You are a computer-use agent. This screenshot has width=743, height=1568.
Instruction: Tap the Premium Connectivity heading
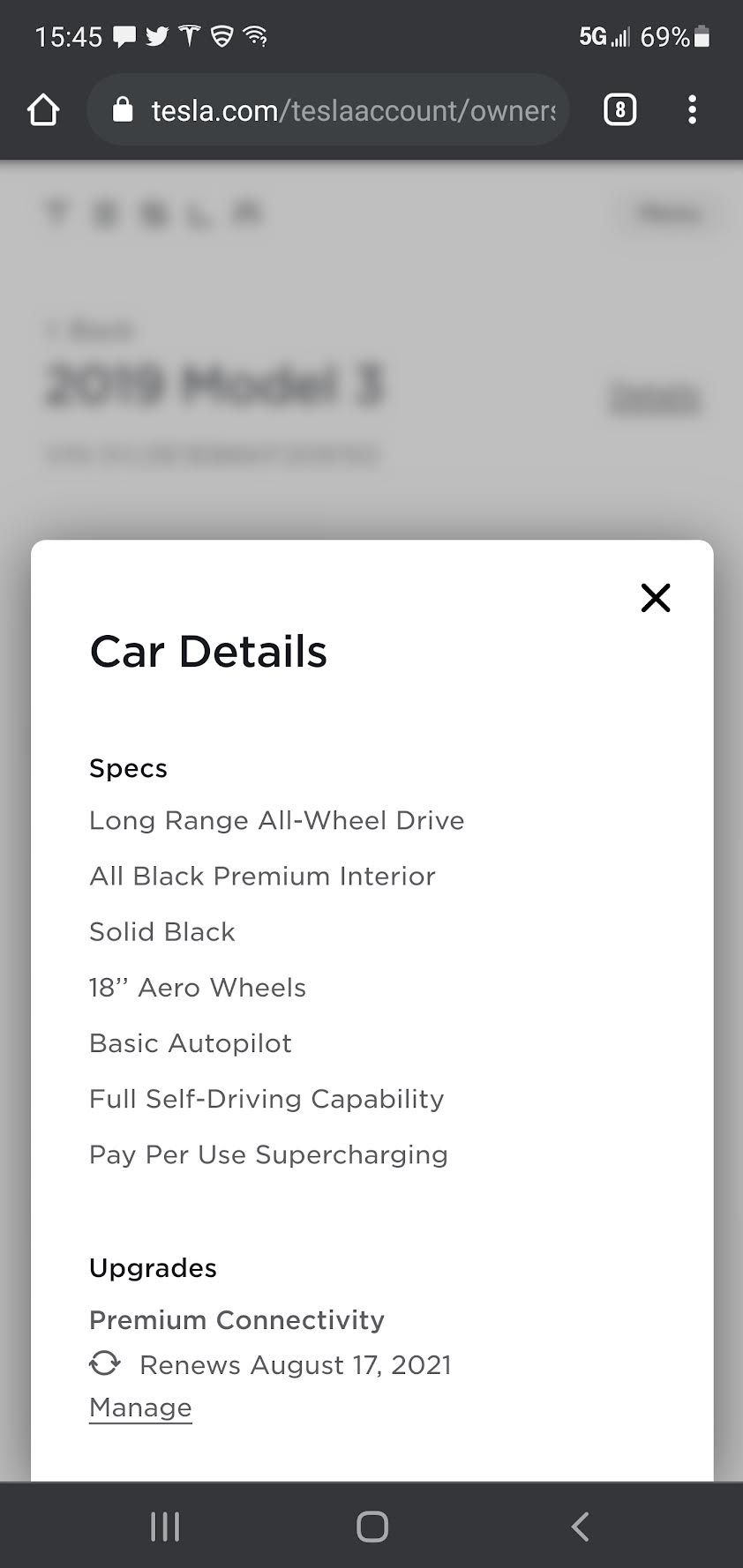coord(236,1320)
